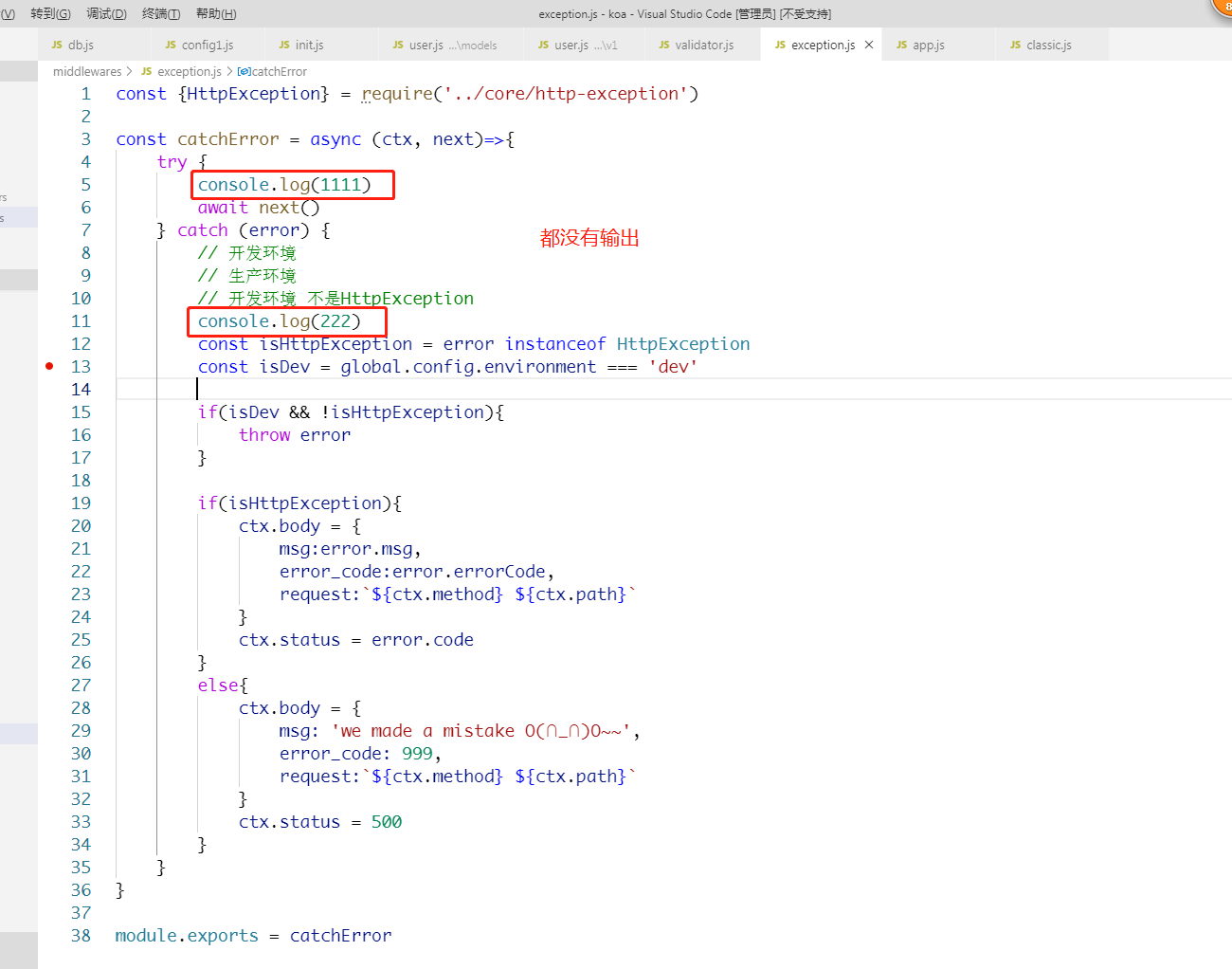Switch to the user.js models tab

[450, 45]
